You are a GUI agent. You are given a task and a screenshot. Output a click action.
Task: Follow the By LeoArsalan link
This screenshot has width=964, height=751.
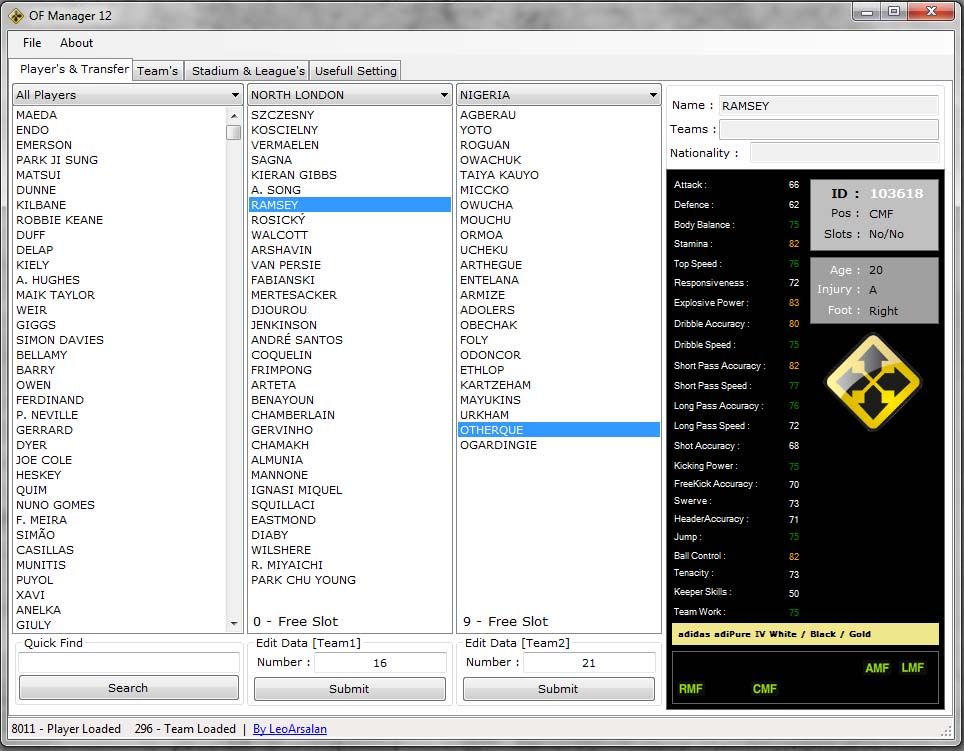tap(290, 729)
